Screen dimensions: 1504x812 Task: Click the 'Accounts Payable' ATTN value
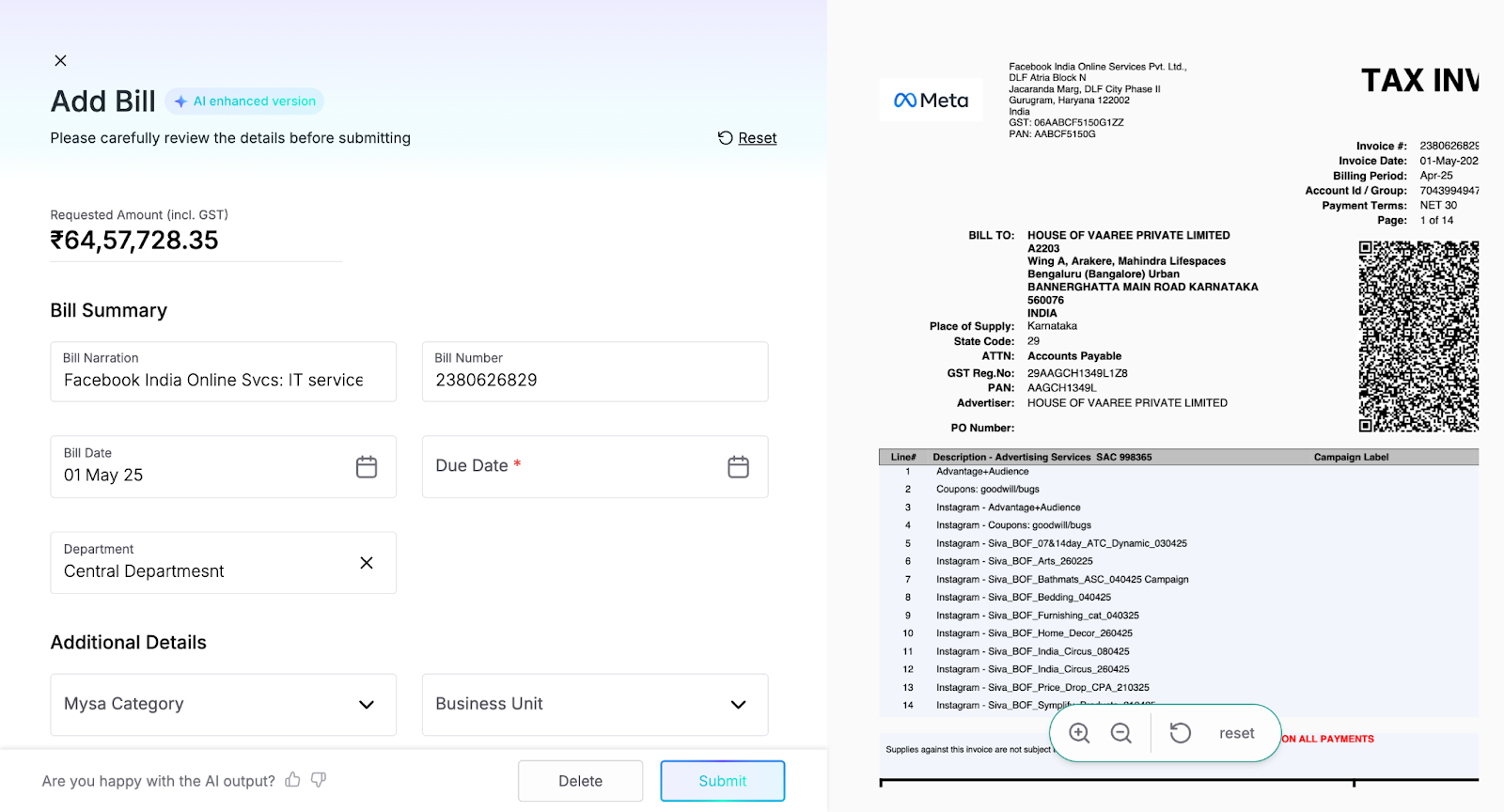pyautogui.click(x=1074, y=356)
